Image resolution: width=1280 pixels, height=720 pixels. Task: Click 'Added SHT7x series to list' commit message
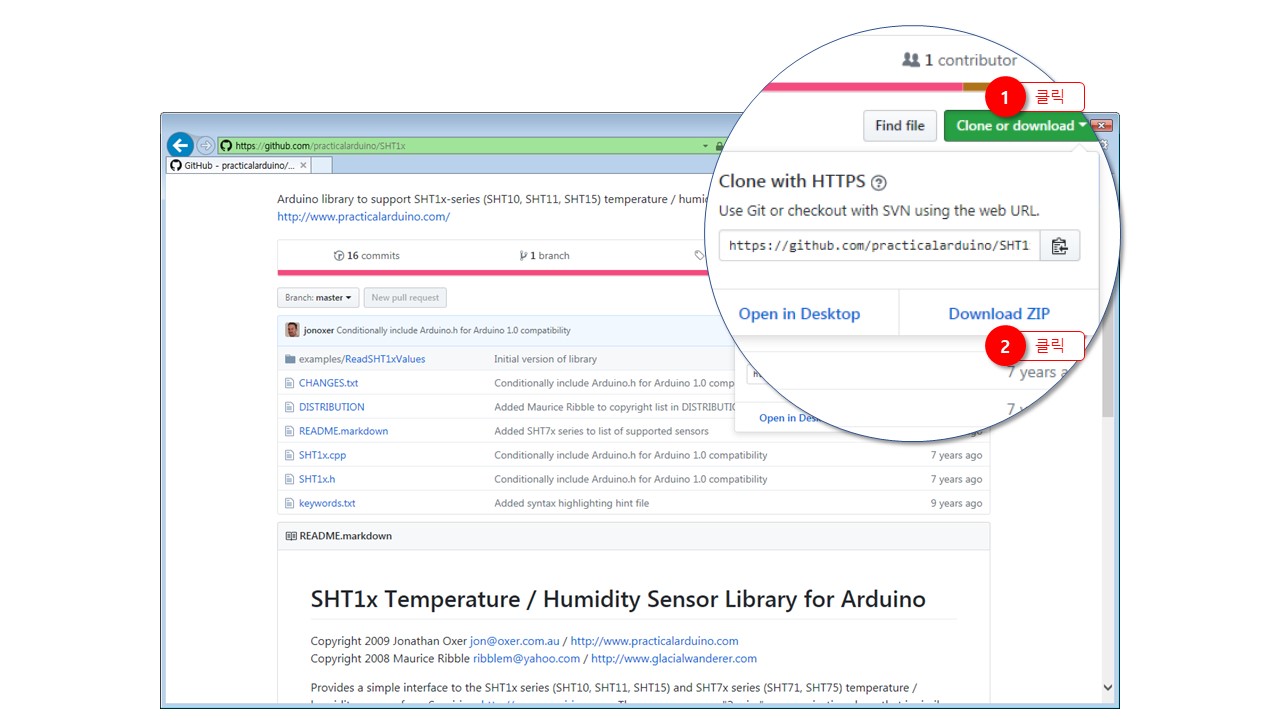(x=601, y=431)
